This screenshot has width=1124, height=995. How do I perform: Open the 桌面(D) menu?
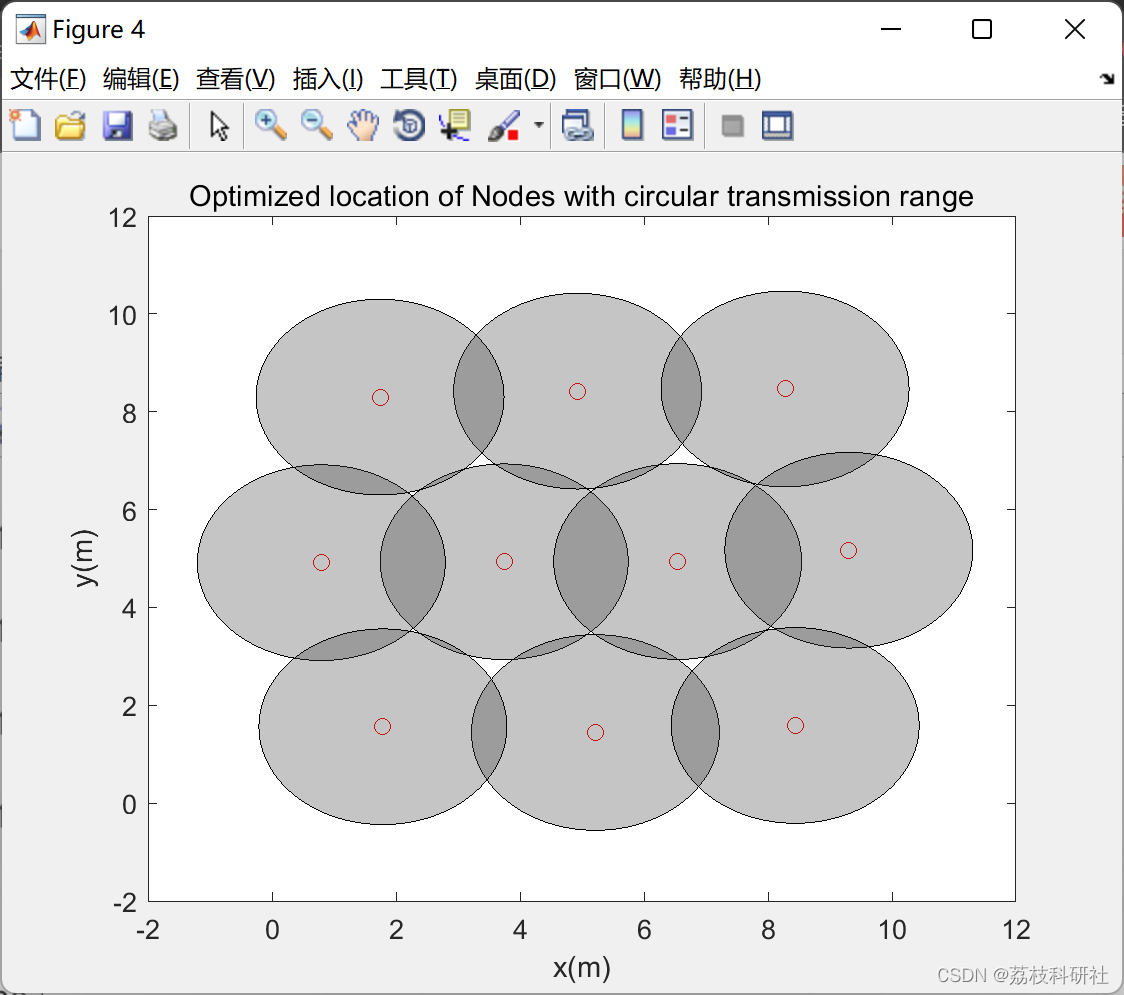[x=515, y=79]
